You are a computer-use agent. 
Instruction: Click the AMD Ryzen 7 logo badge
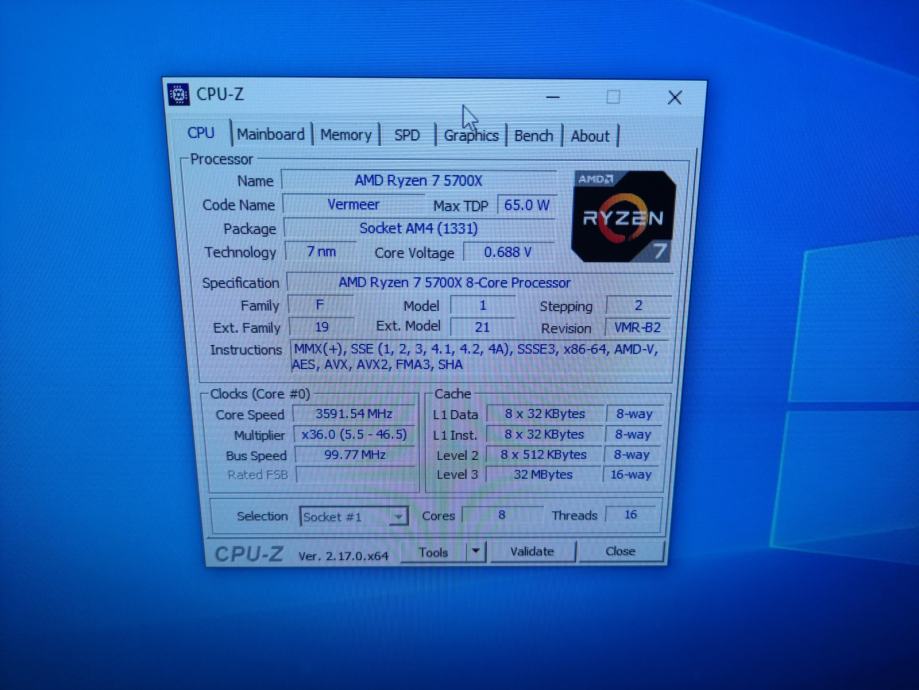[624, 216]
